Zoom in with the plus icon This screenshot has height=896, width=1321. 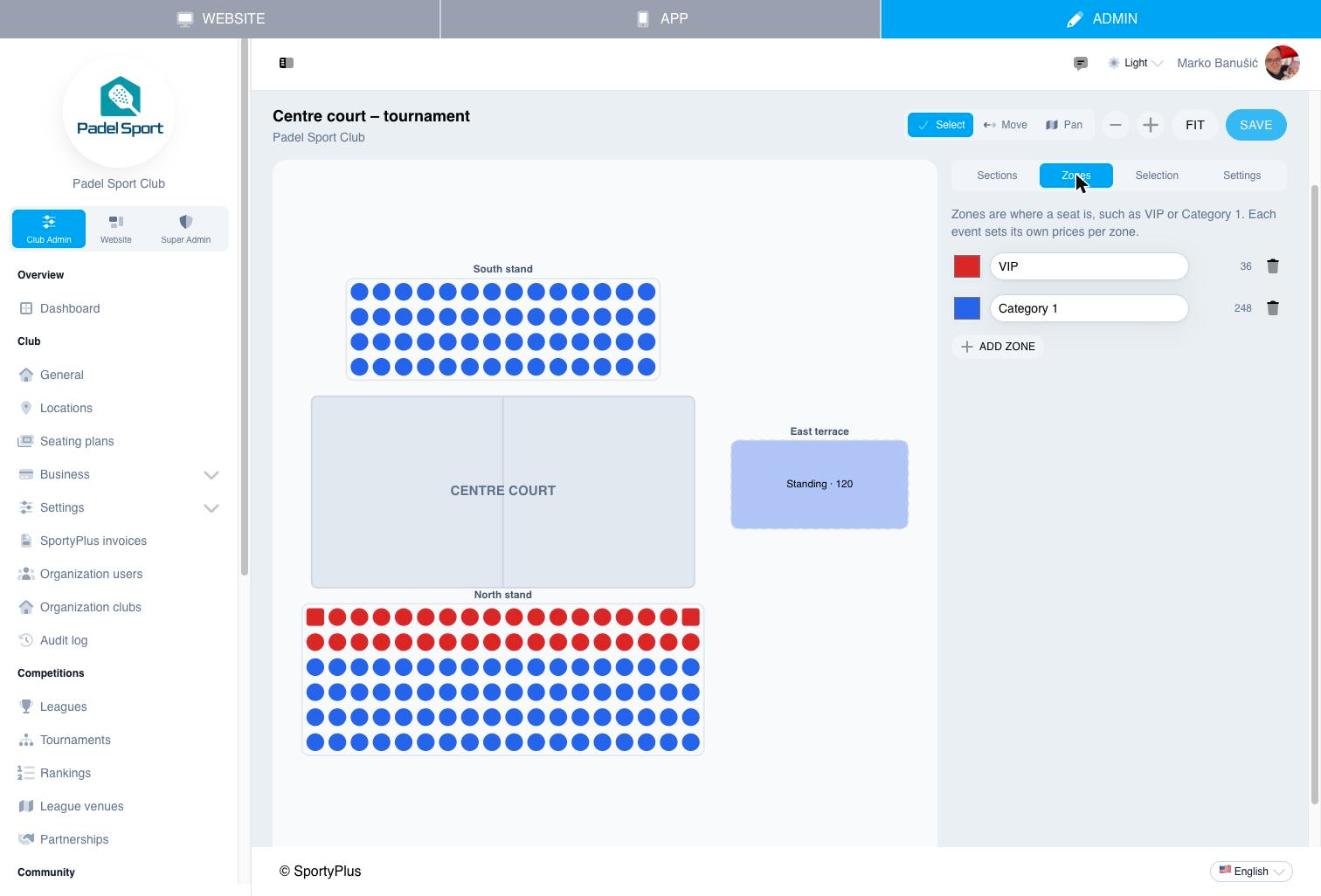(1150, 125)
